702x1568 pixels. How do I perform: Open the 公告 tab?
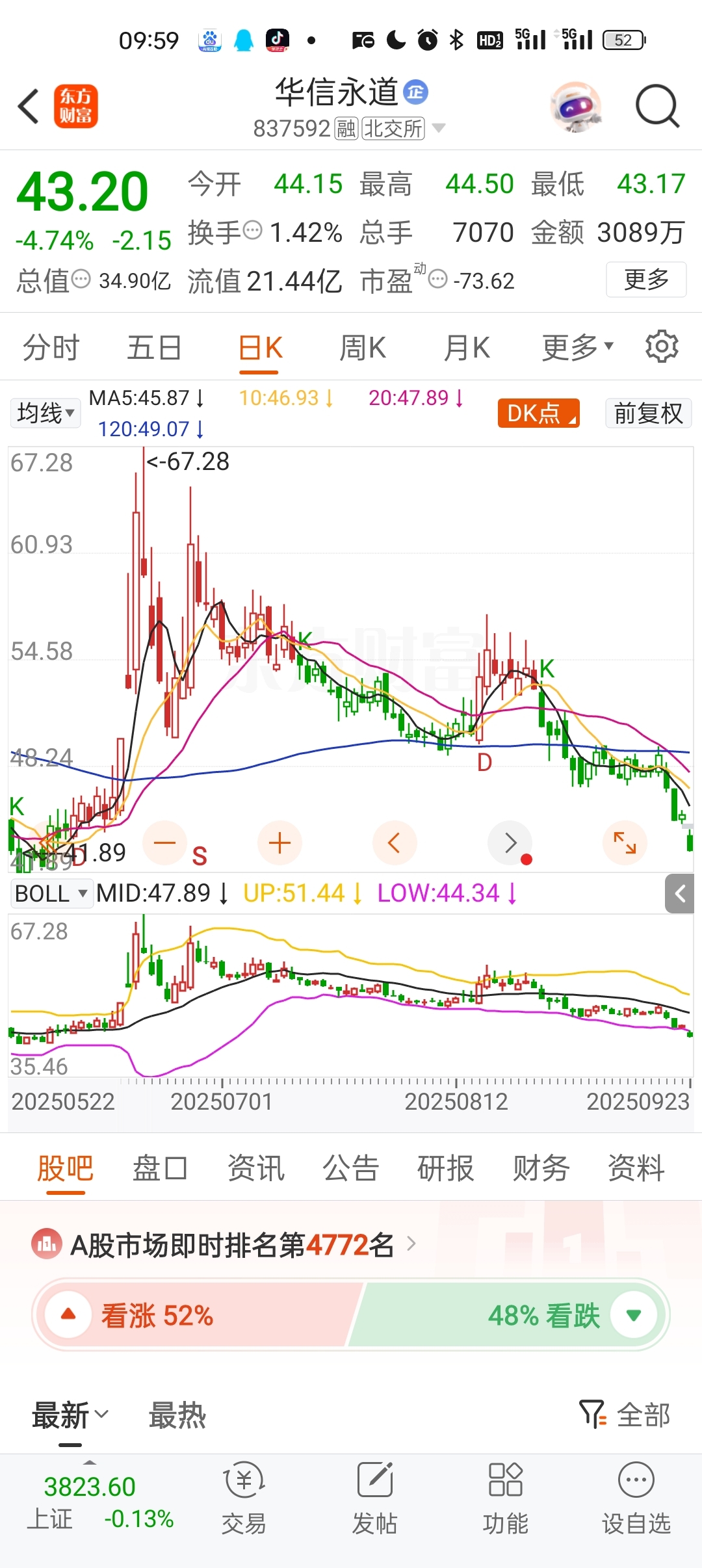(351, 1168)
